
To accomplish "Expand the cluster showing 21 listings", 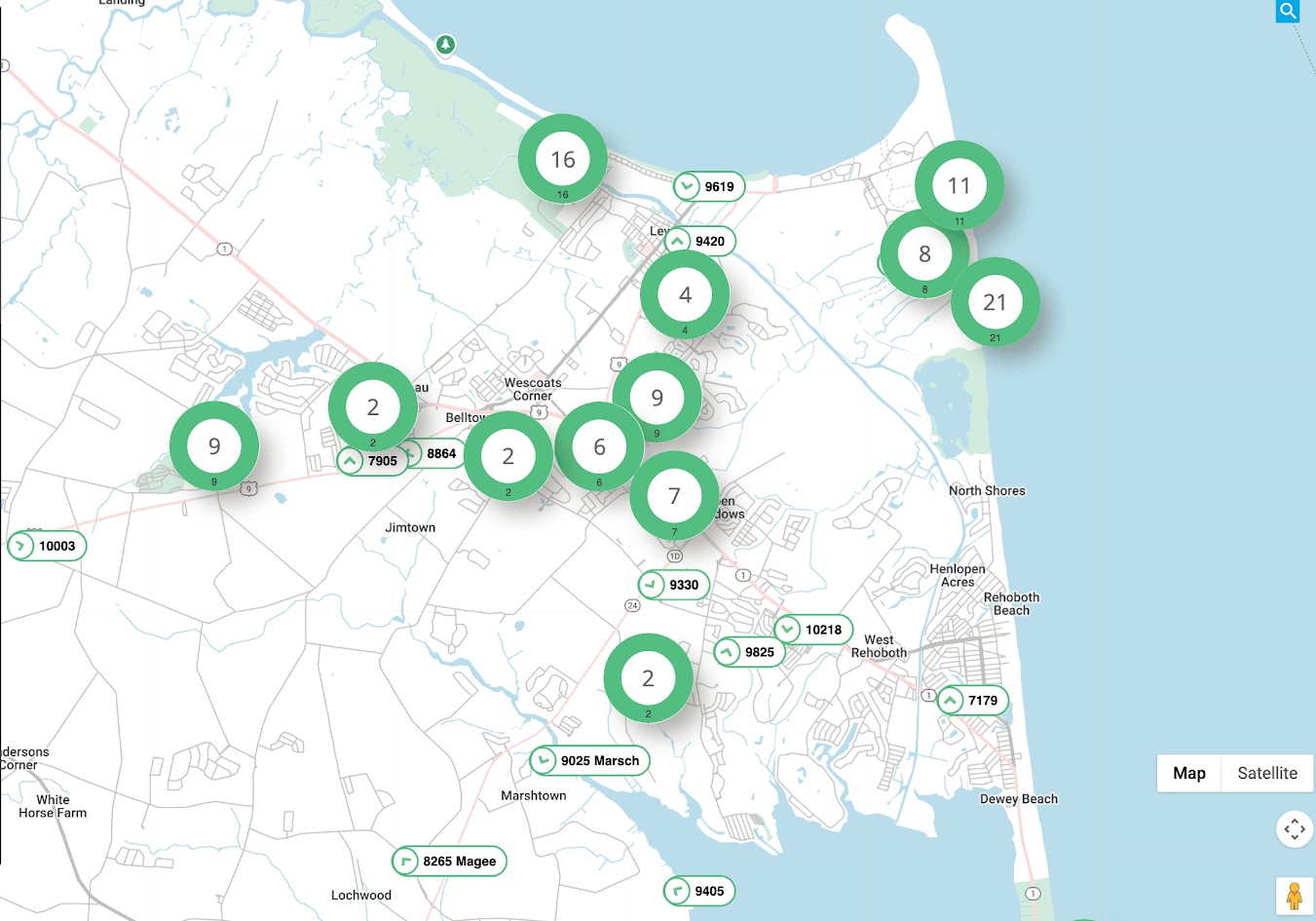I will 995,302.
